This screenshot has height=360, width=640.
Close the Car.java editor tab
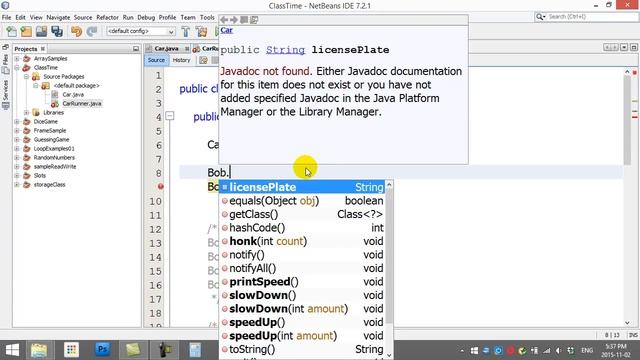[187, 49]
